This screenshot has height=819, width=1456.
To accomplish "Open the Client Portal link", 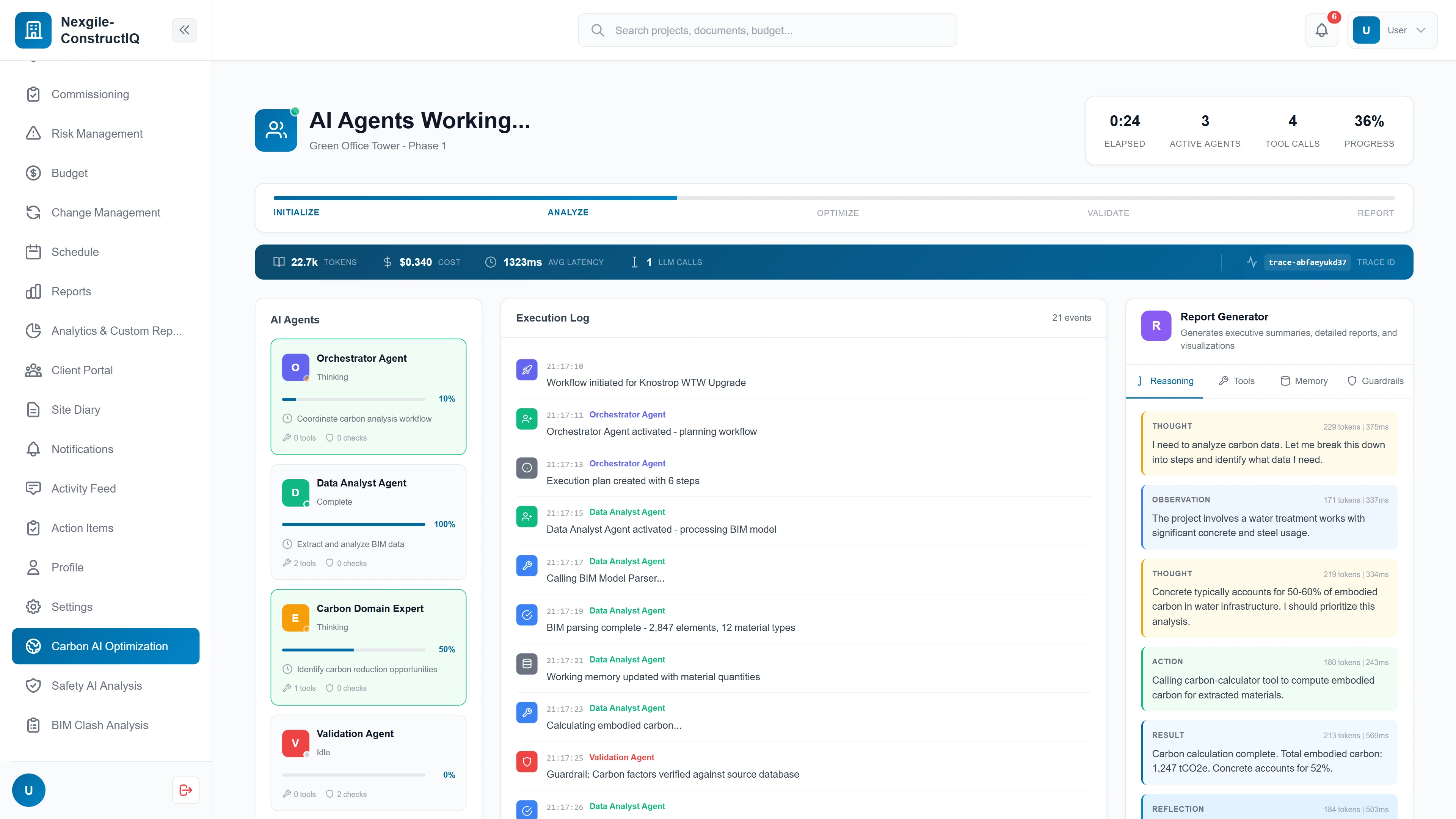I will [82, 370].
